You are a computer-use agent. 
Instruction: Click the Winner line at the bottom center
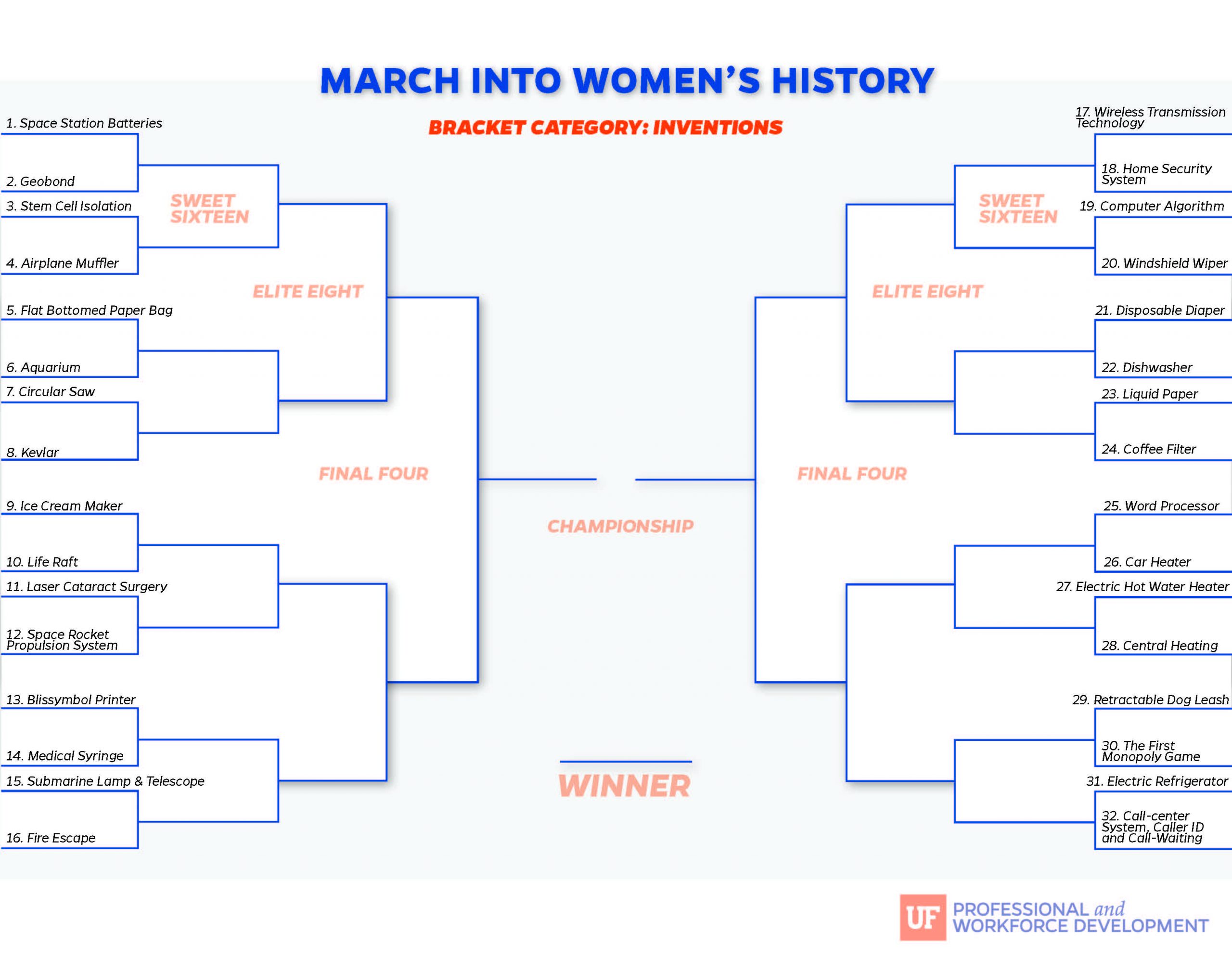[626, 762]
